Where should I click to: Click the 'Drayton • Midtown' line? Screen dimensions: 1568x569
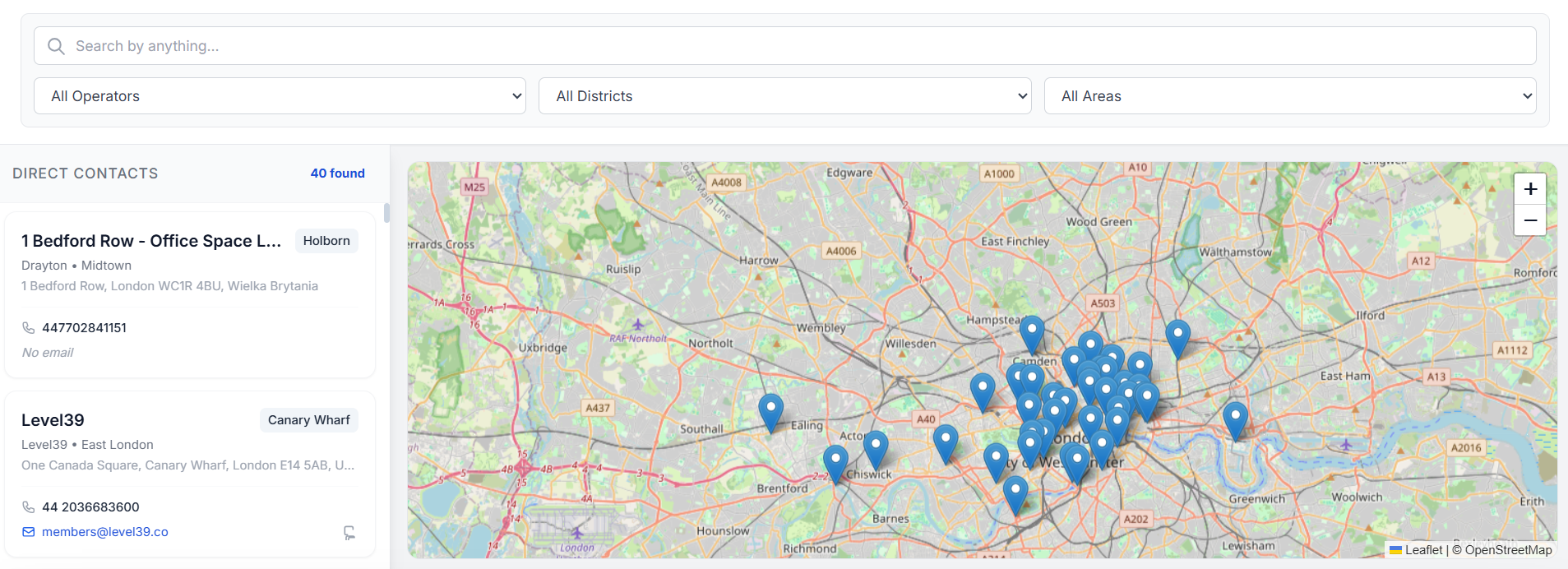[76, 266]
